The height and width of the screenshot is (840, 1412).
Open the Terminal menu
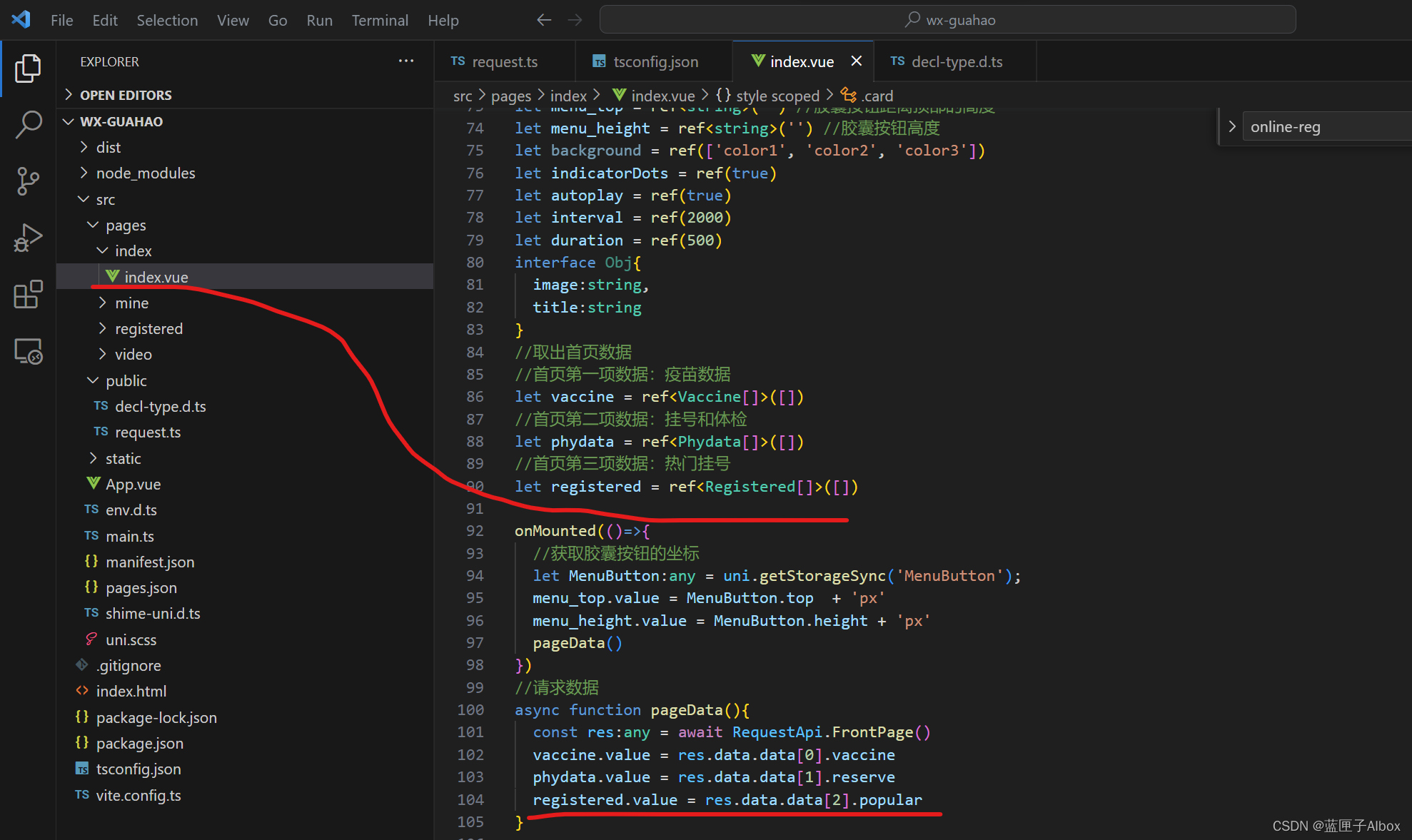[x=379, y=20]
